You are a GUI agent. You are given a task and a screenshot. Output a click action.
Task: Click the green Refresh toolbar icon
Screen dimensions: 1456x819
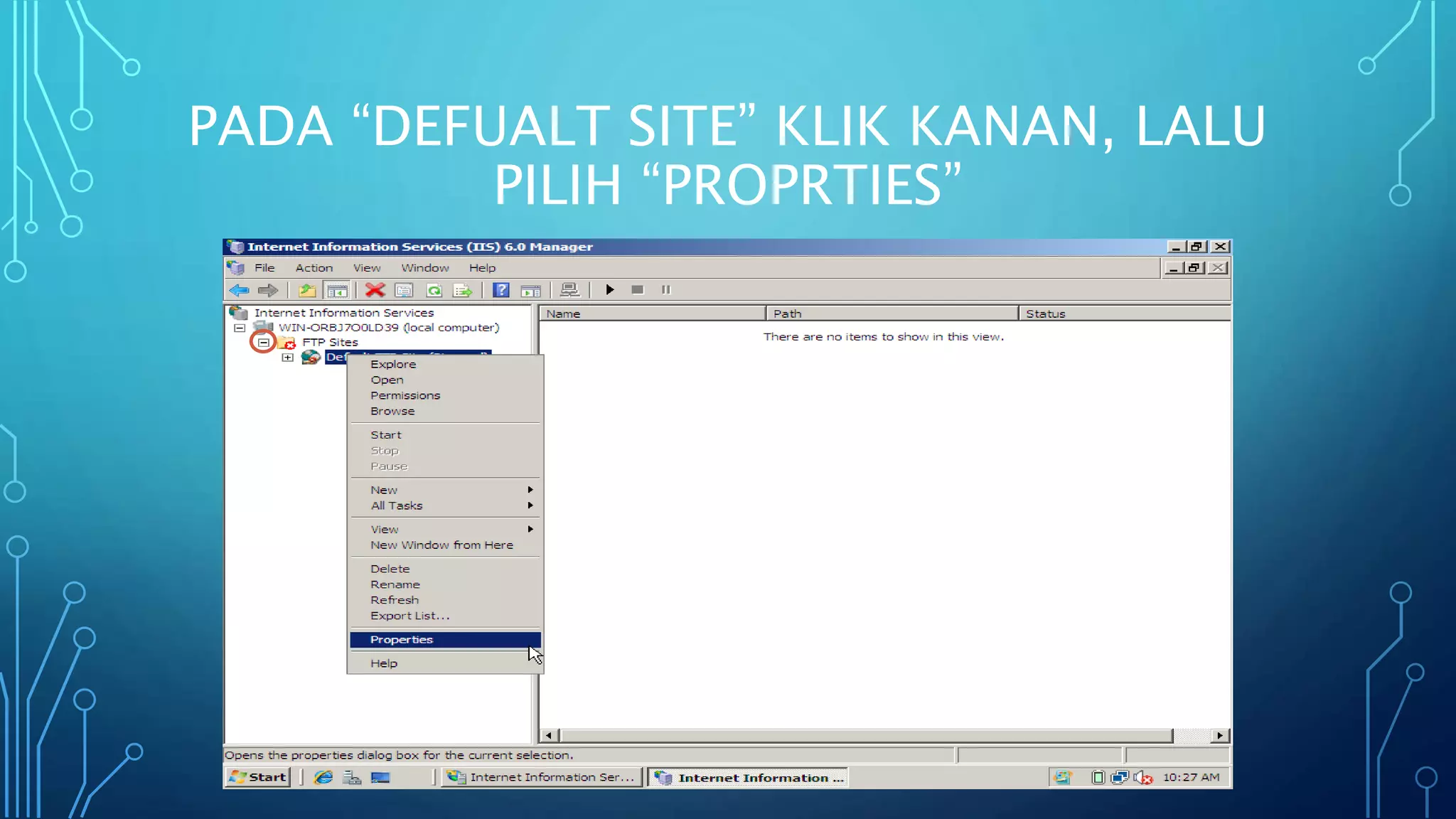(x=434, y=290)
